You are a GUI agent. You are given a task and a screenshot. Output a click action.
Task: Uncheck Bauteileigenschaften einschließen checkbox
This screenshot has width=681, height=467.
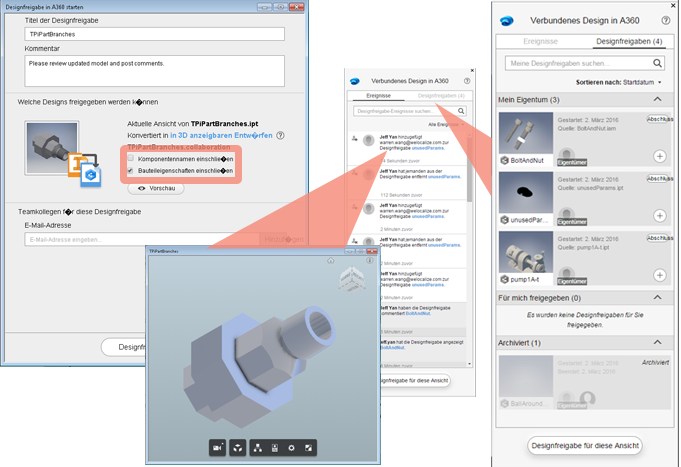coord(130,170)
